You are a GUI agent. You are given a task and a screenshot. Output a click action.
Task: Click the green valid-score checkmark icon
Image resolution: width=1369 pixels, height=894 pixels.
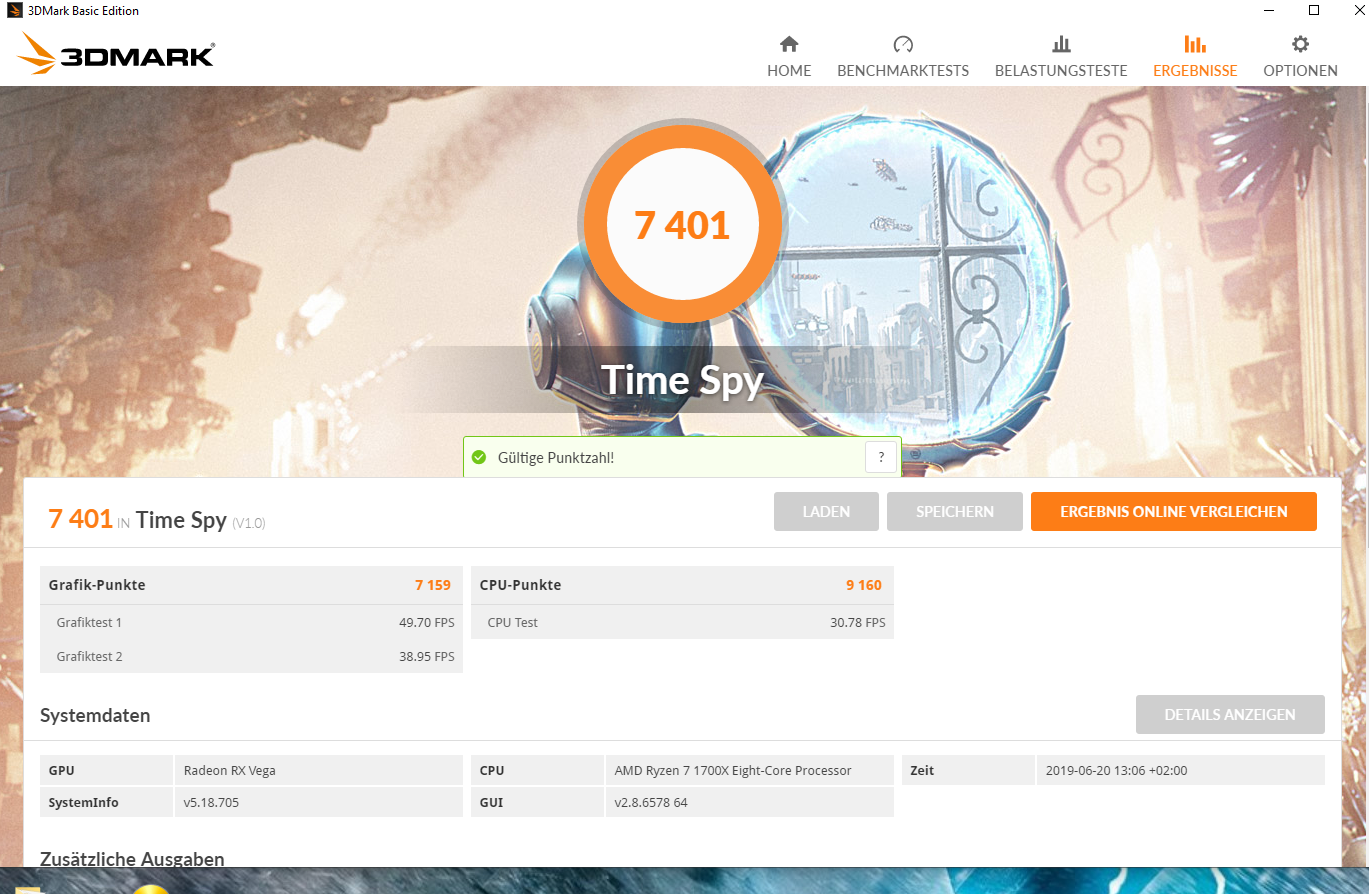tap(479, 457)
